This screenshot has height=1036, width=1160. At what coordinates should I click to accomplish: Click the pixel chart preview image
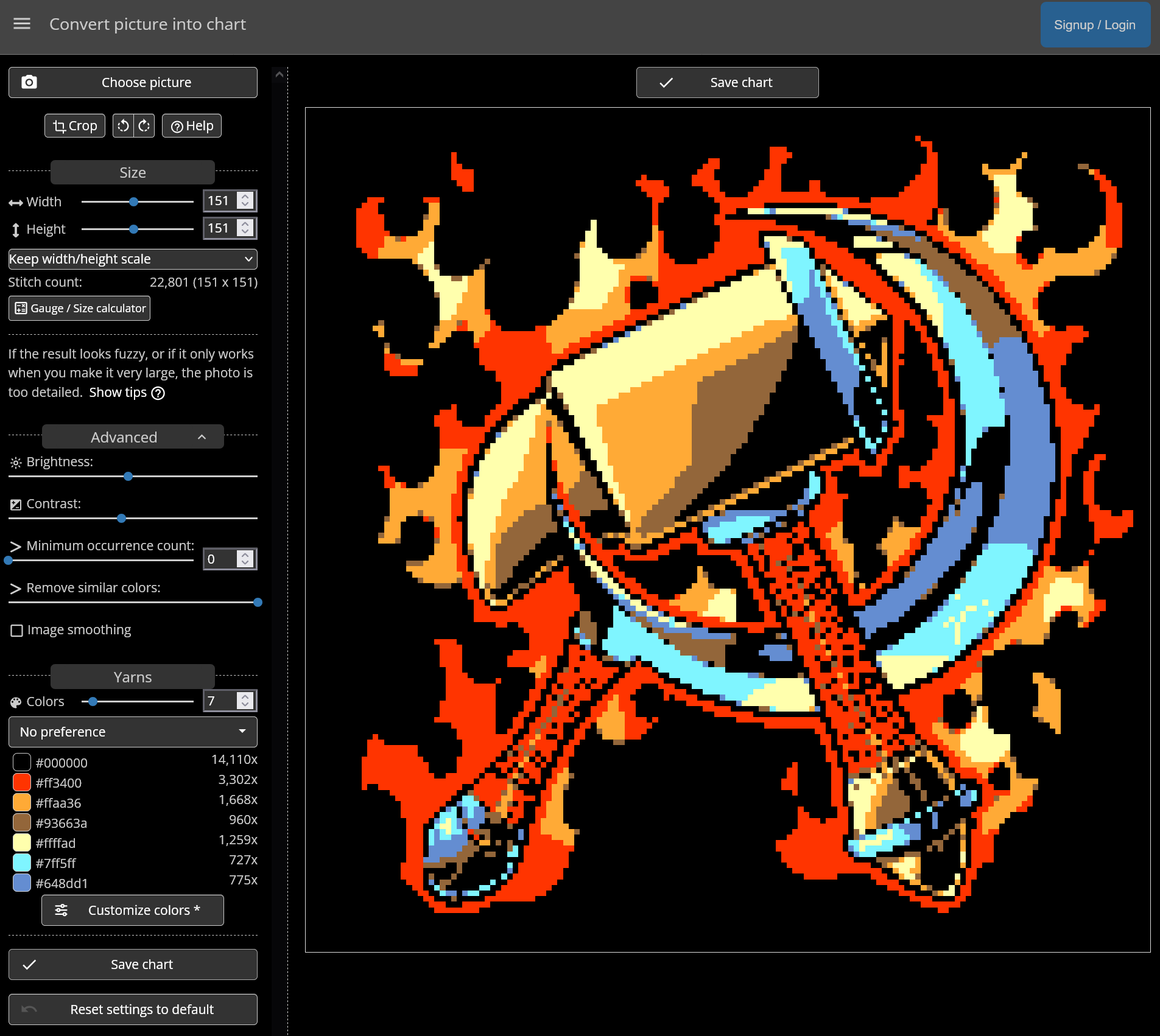(x=728, y=530)
